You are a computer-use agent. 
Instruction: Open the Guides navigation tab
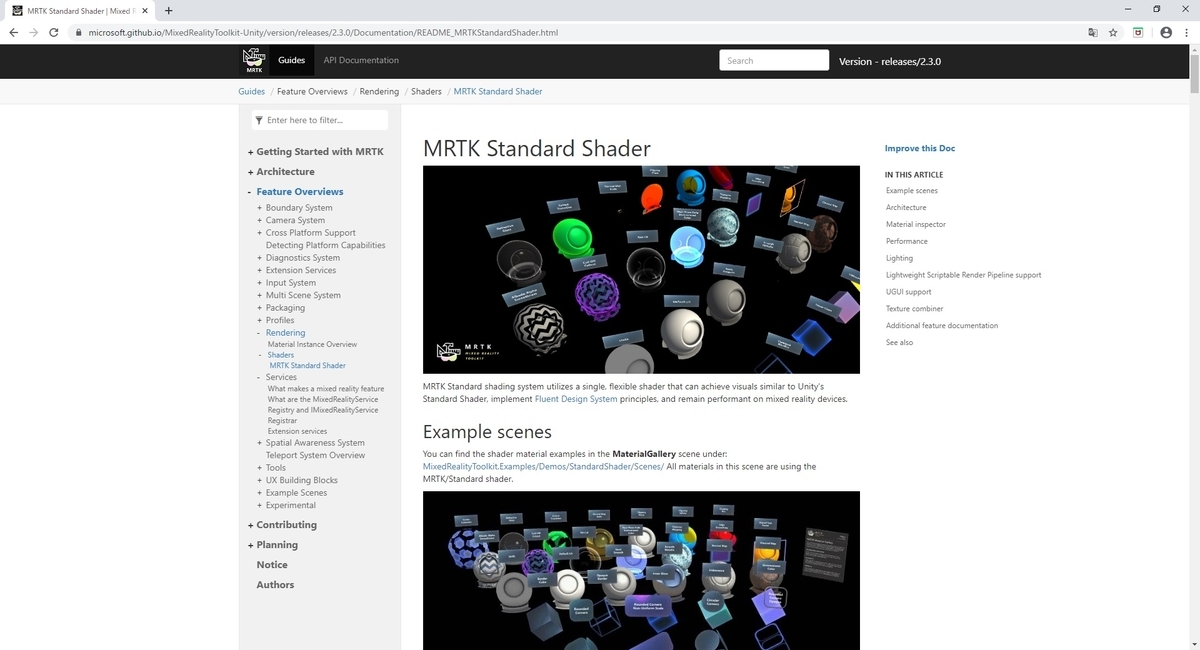coord(291,60)
